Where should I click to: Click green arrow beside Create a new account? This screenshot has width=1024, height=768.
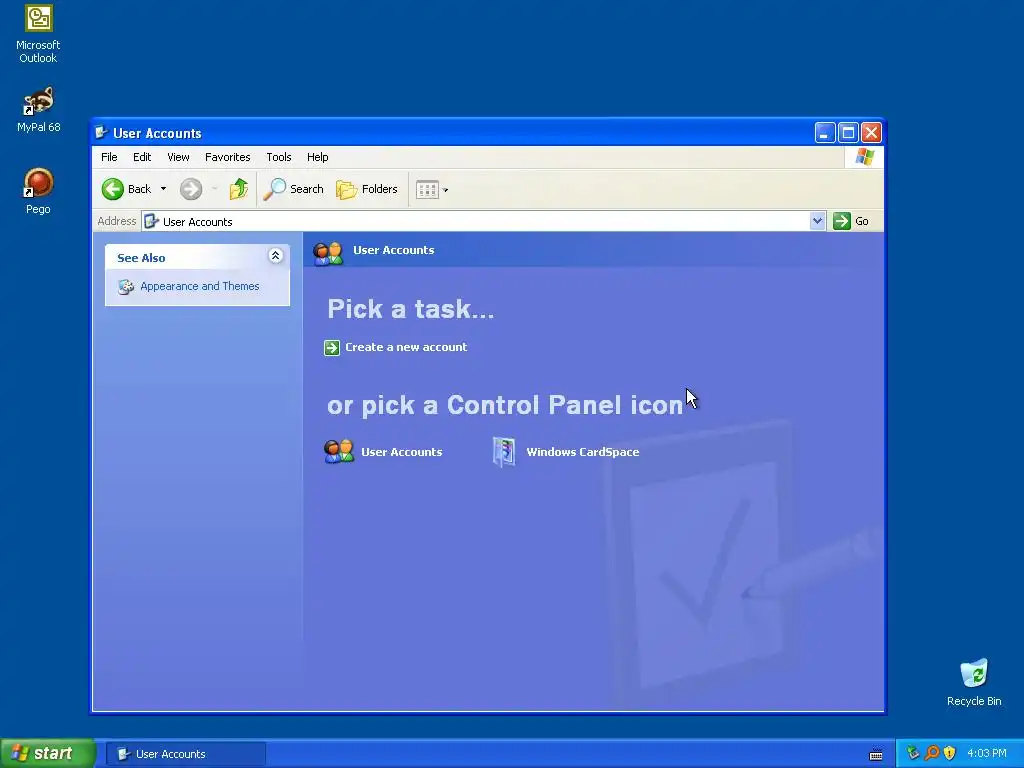pos(332,347)
